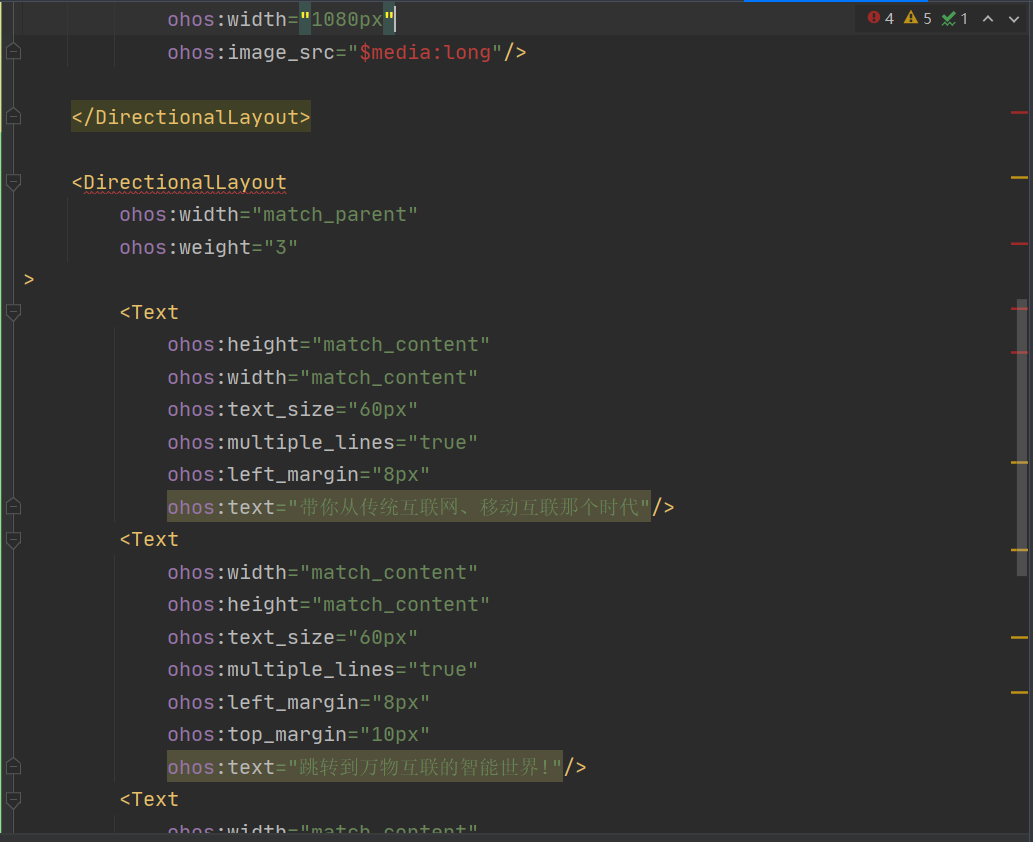This screenshot has height=842, width=1033.
Task: Click the red errors indicator icon
Action: pos(874,18)
